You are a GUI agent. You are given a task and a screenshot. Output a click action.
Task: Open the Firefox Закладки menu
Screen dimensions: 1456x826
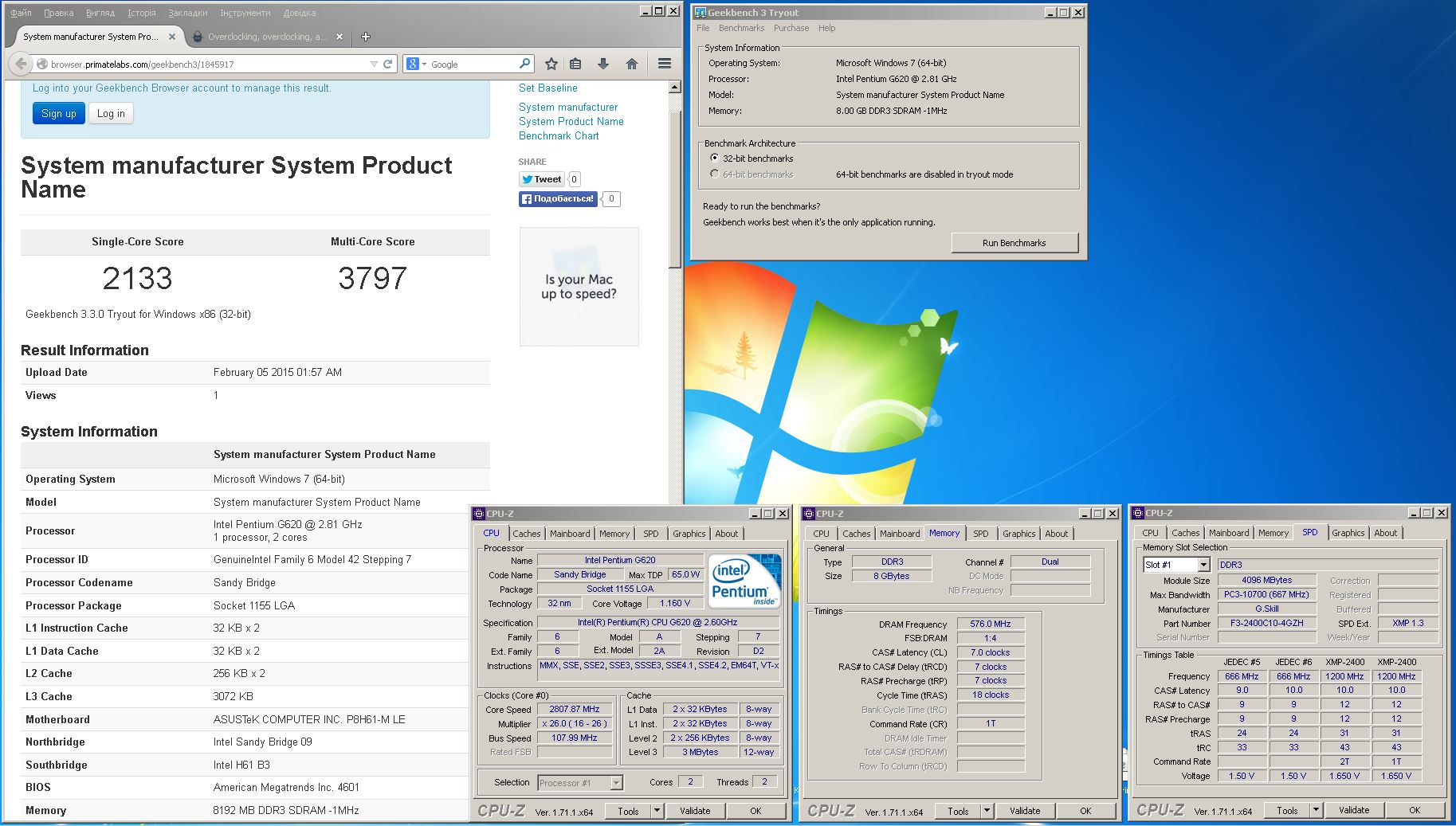click(x=188, y=13)
